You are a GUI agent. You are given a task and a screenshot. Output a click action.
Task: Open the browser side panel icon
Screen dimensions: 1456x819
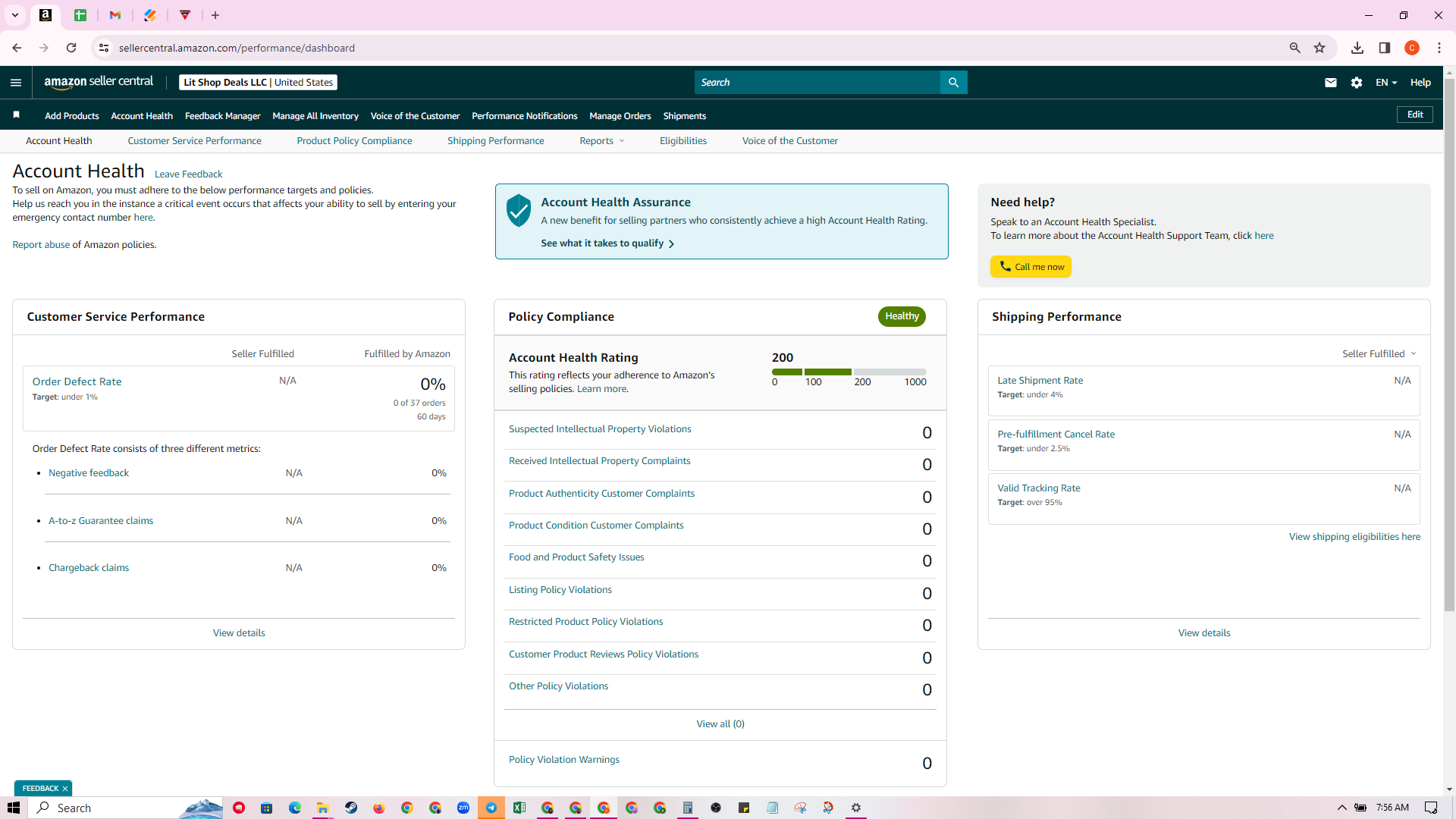click(1385, 48)
